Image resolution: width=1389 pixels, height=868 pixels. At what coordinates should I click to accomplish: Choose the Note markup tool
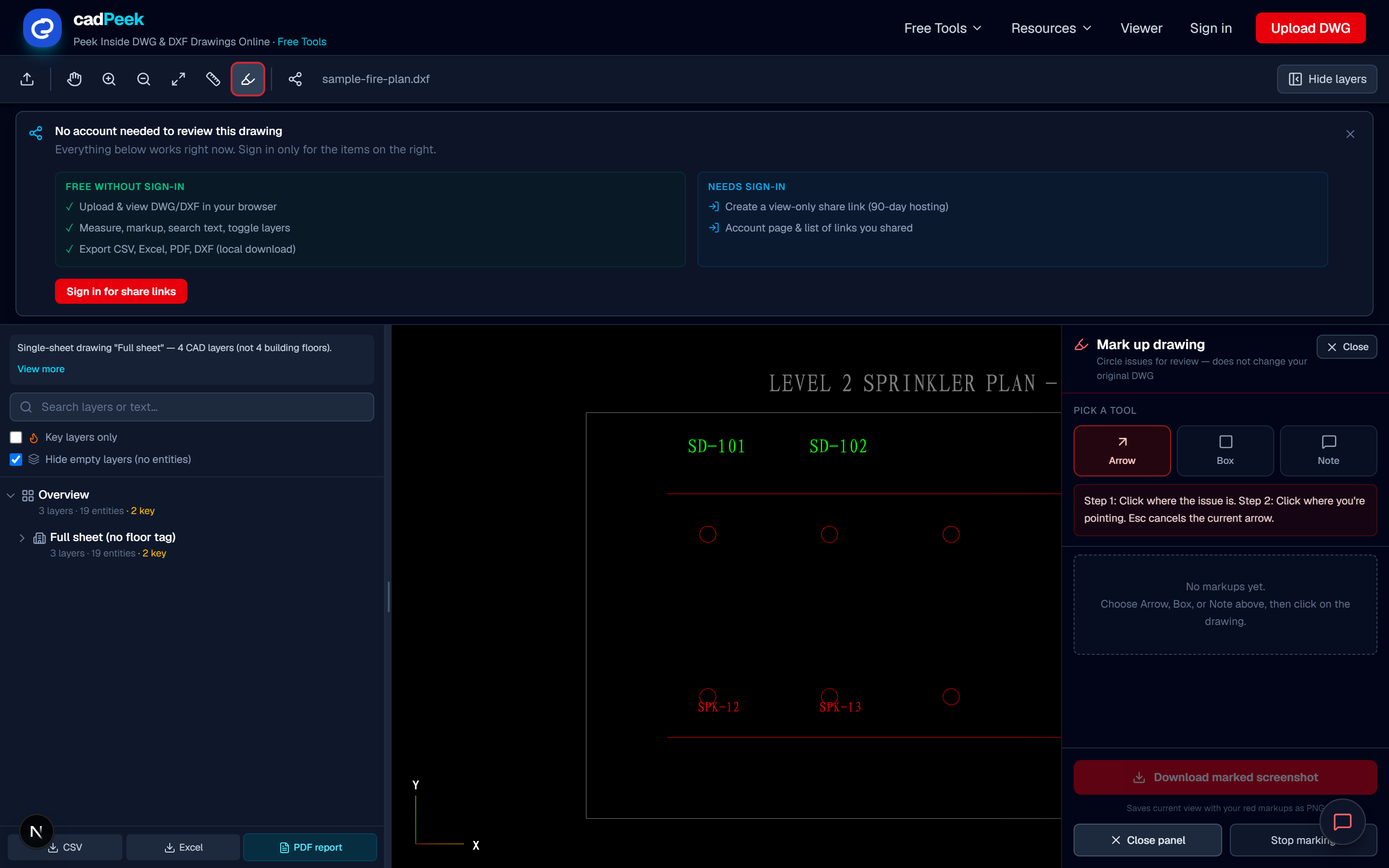[x=1328, y=451]
